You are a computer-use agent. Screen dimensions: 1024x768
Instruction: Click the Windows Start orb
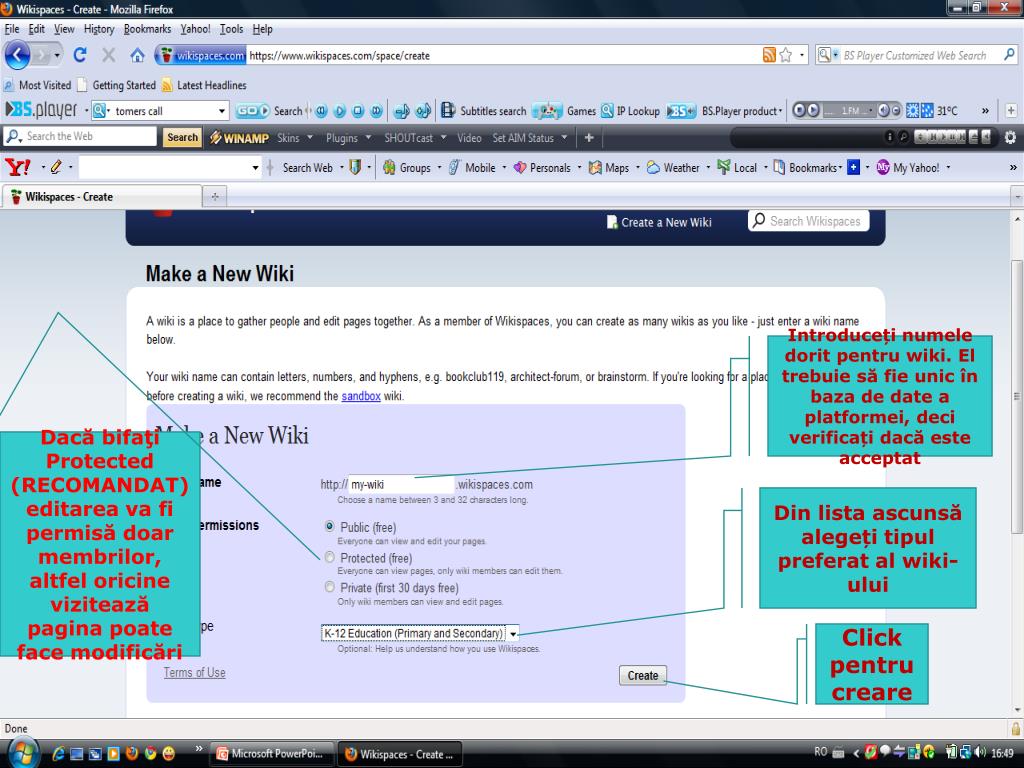[23, 753]
